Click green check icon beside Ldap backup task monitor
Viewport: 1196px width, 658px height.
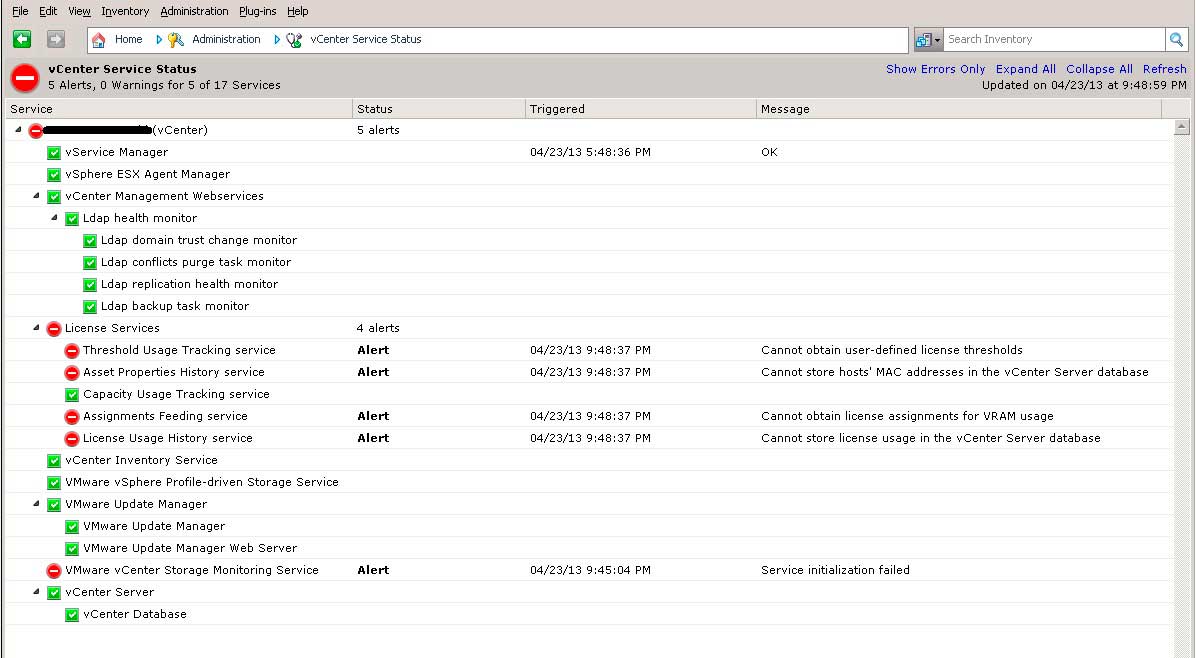pyautogui.click(x=90, y=307)
